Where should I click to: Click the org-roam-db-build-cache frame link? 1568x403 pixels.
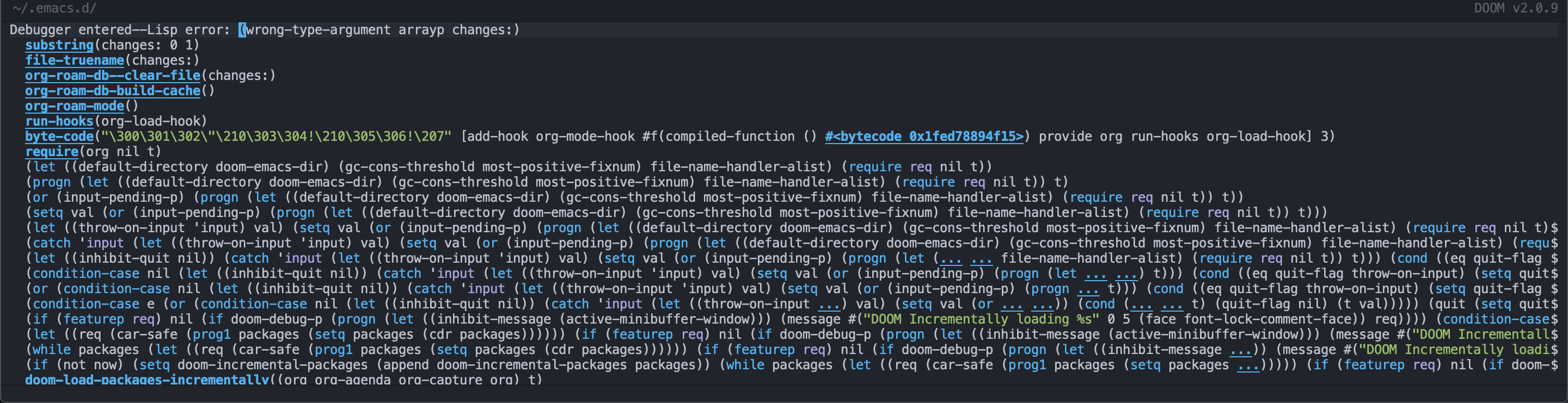[113, 91]
